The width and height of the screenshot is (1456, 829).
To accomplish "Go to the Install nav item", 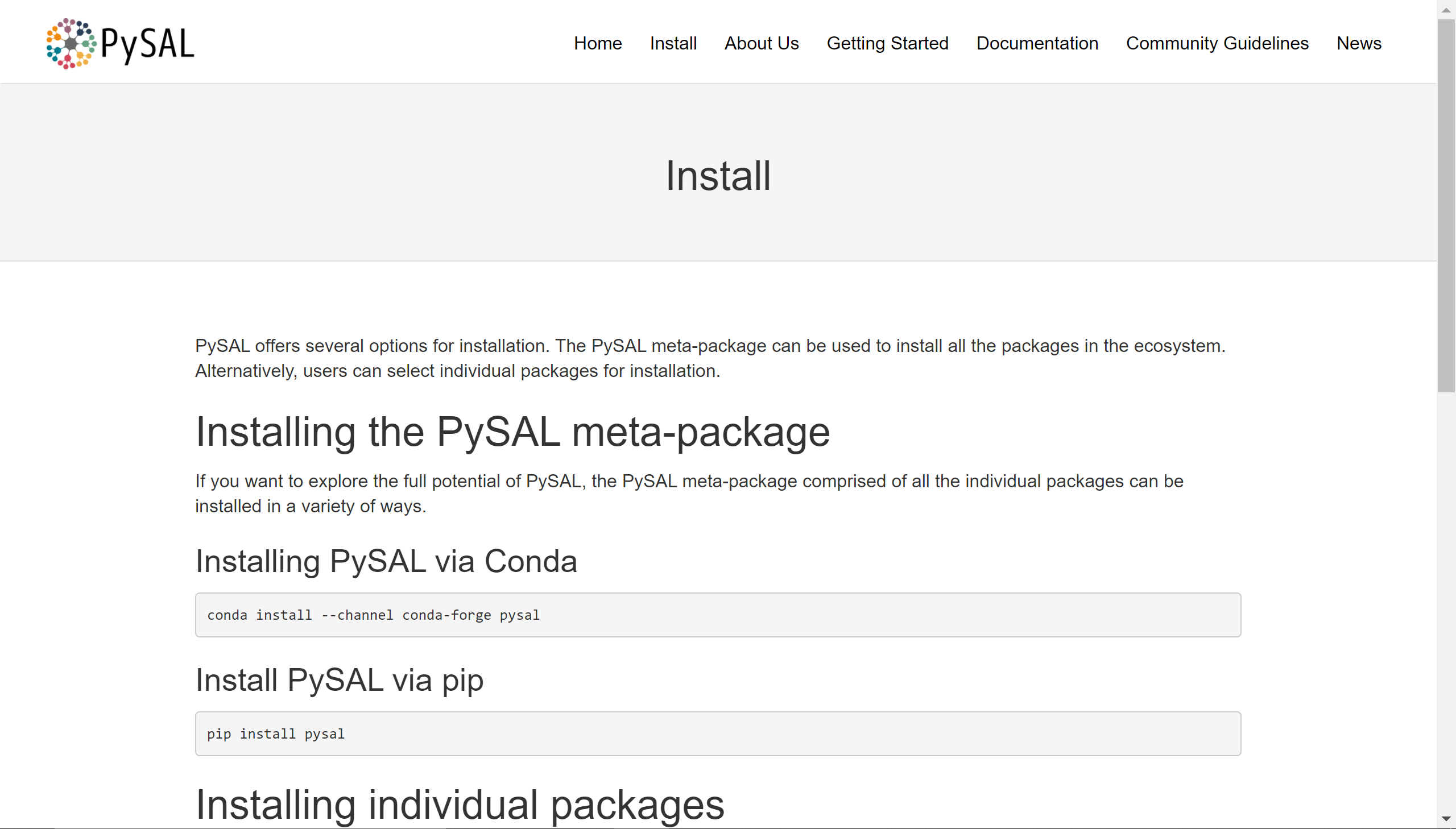I will 673,43.
